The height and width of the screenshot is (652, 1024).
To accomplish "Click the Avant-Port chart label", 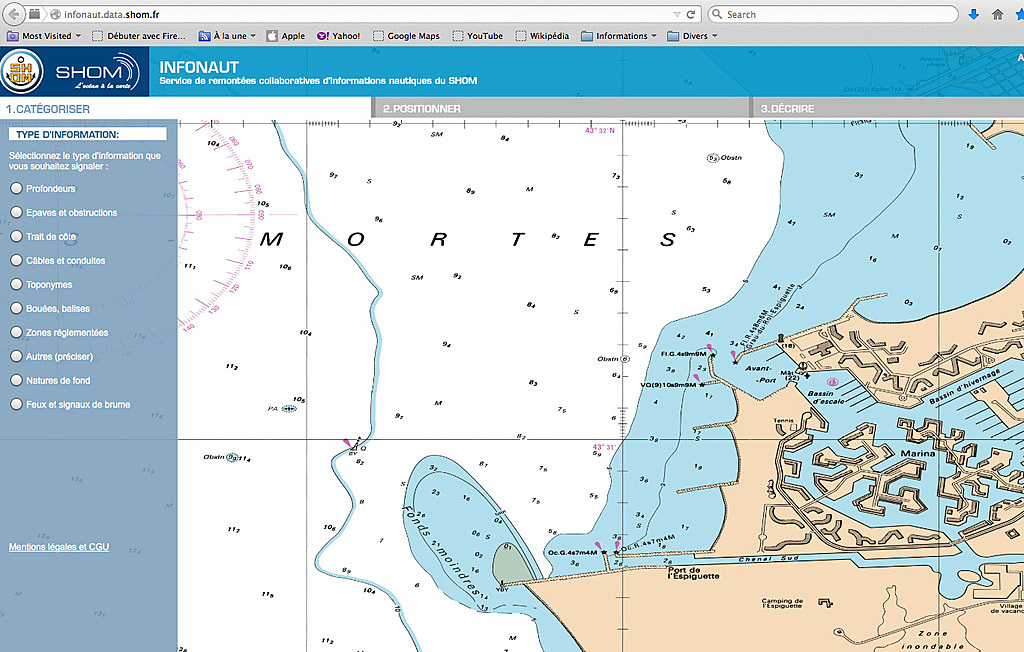I will click(x=762, y=374).
